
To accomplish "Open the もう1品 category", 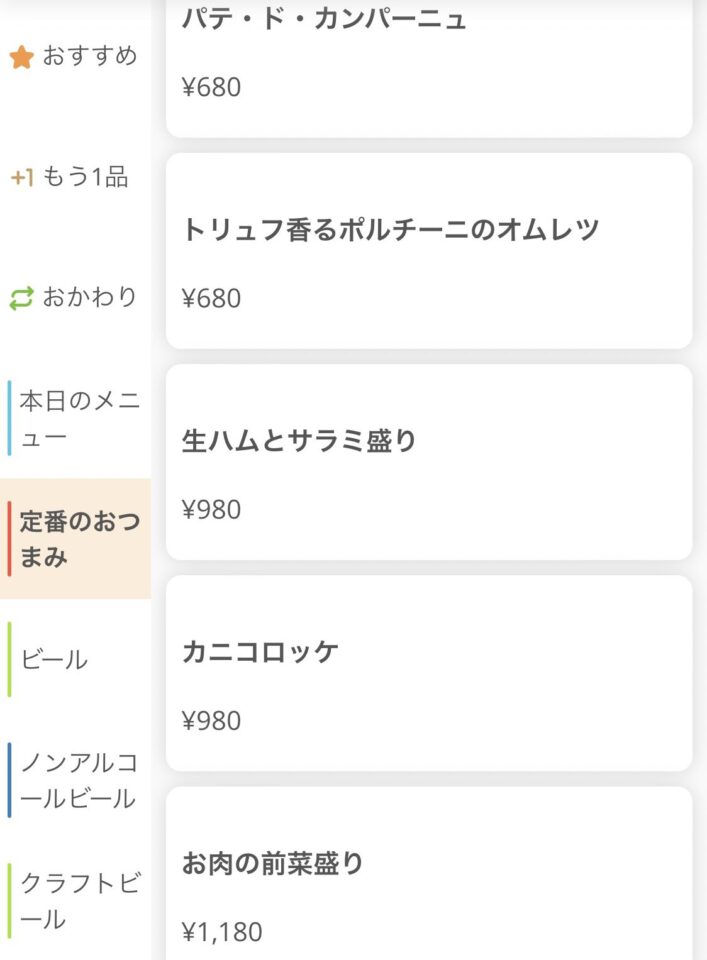I will pyautogui.click(x=75, y=177).
